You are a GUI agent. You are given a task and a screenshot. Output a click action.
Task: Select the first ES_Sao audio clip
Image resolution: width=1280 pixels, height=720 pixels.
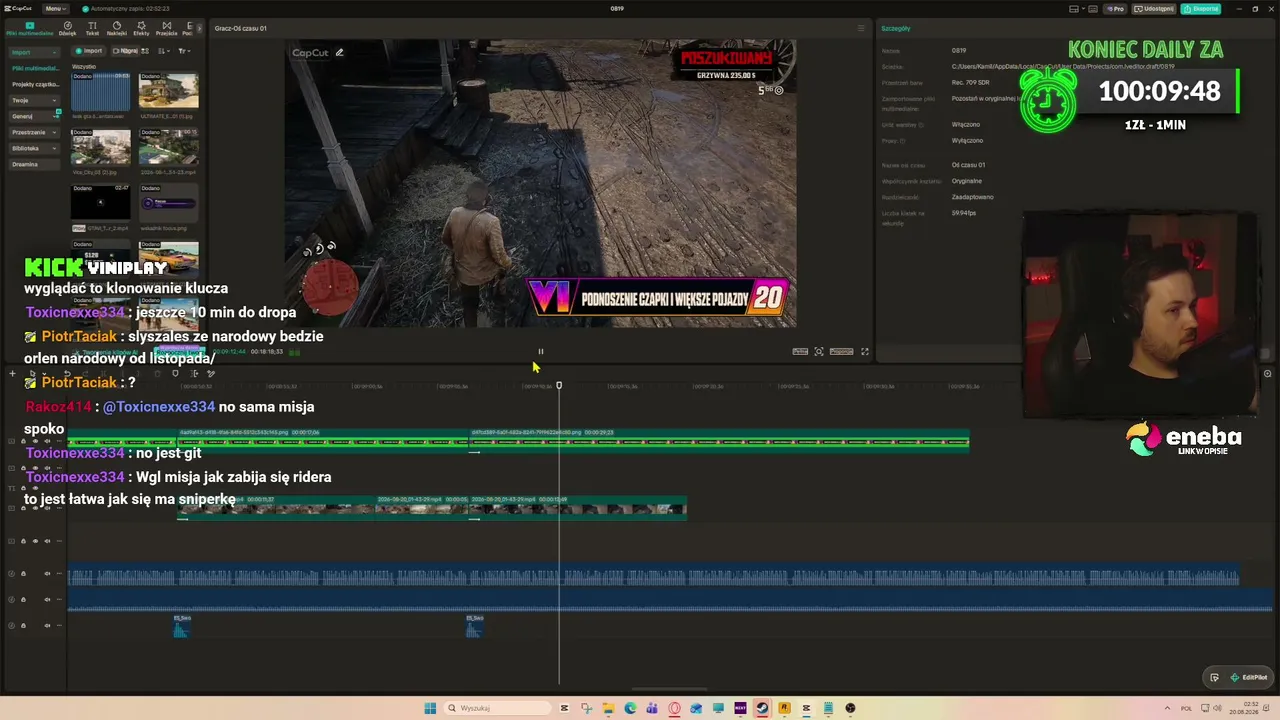click(181, 626)
